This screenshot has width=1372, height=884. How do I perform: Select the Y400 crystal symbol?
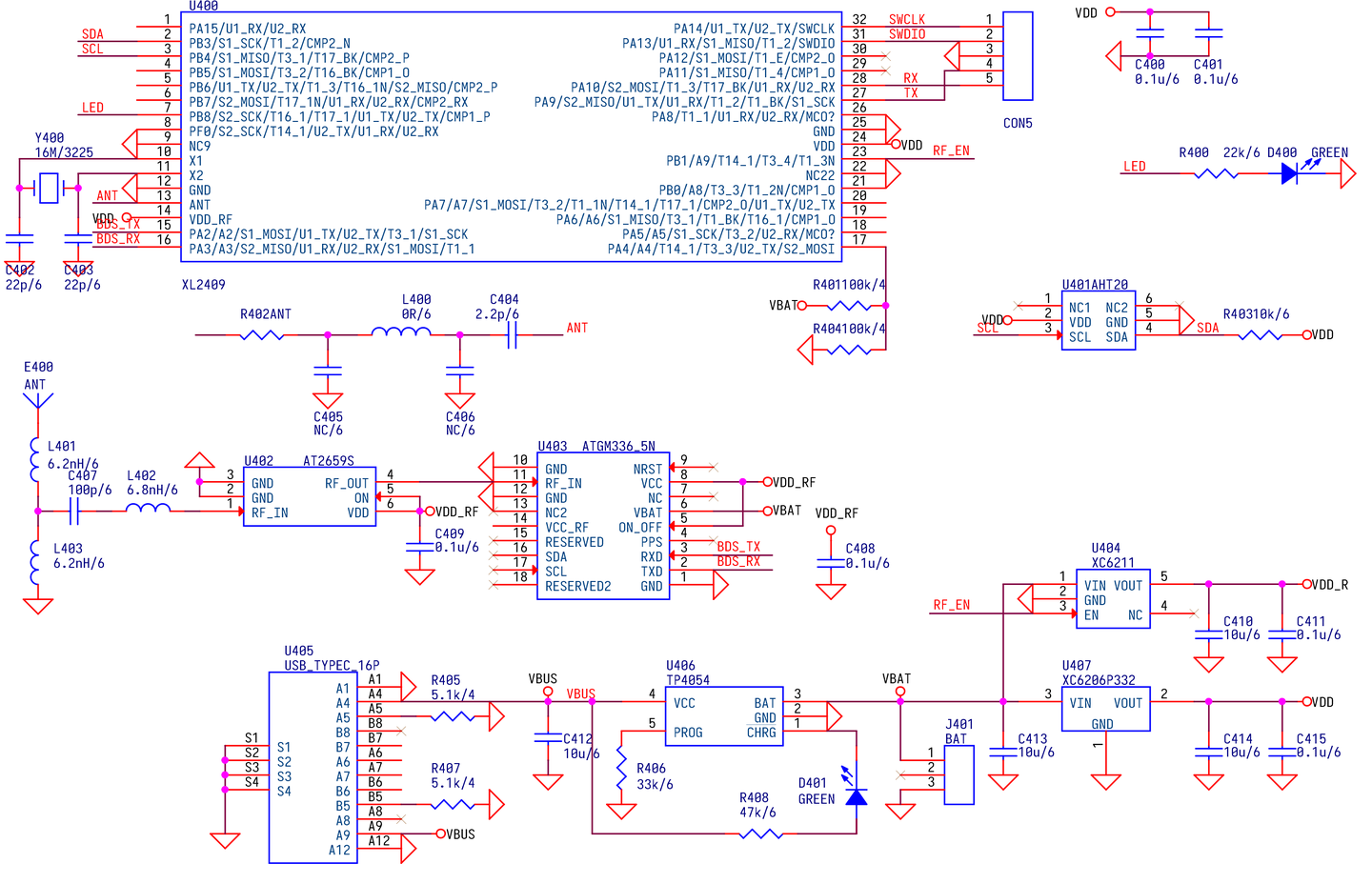tap(49, 189)
